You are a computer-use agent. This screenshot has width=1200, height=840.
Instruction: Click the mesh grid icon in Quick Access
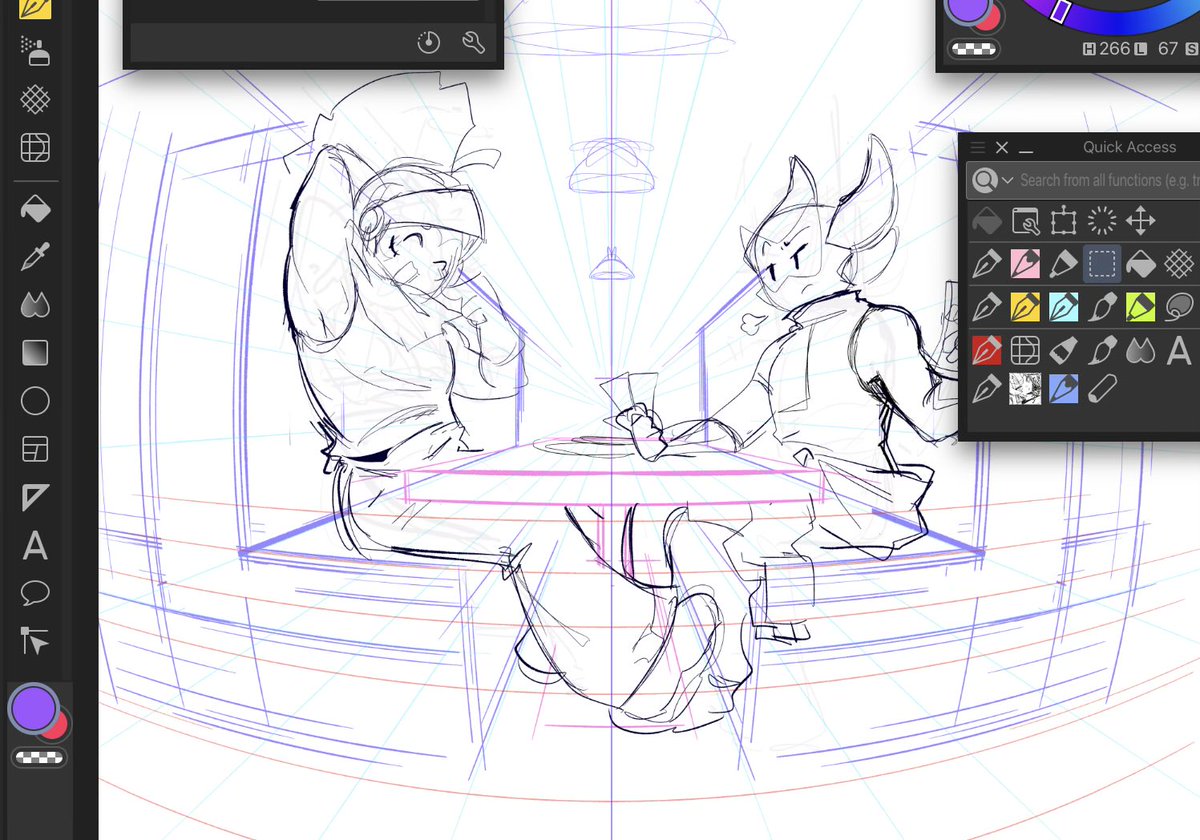(x=1026, y=349)
